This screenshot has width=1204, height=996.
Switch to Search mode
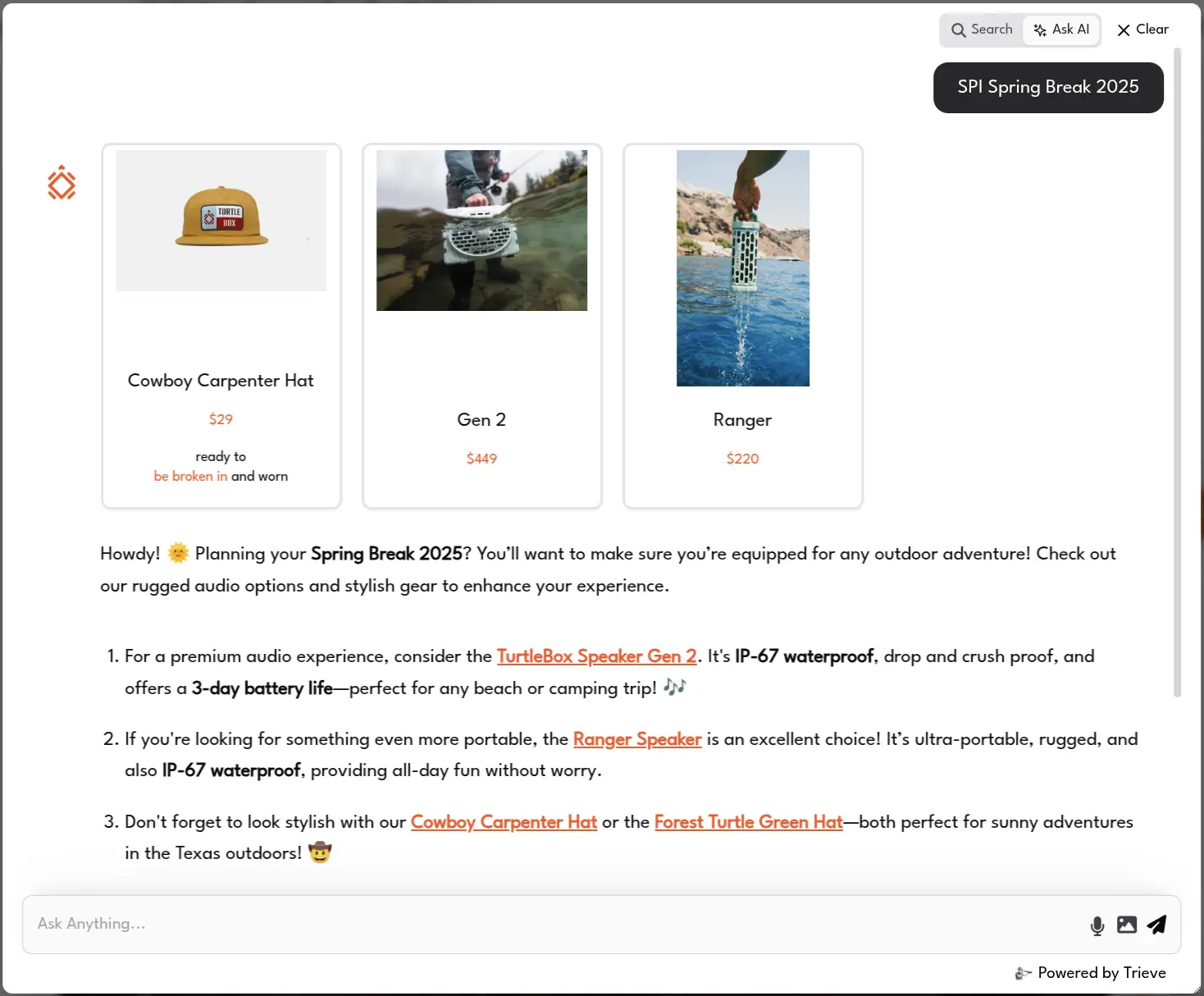[982, 30]
